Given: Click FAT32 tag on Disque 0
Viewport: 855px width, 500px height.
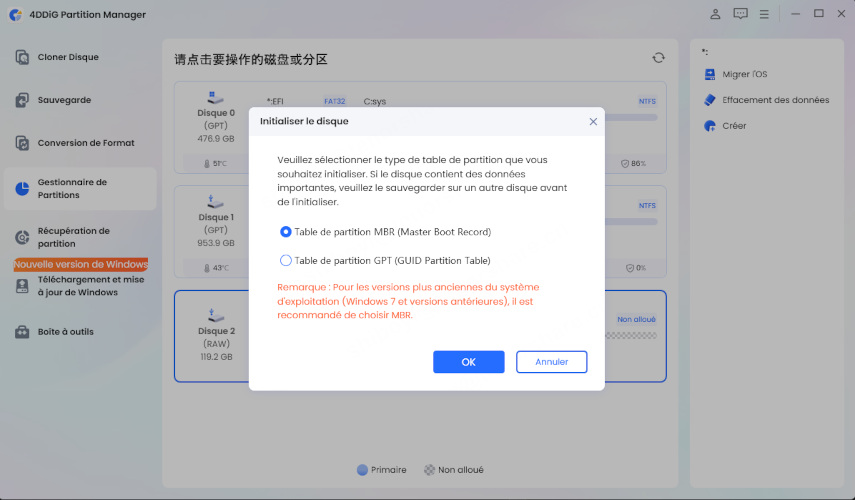Looking at the screenshot, I should coord(334,101).
